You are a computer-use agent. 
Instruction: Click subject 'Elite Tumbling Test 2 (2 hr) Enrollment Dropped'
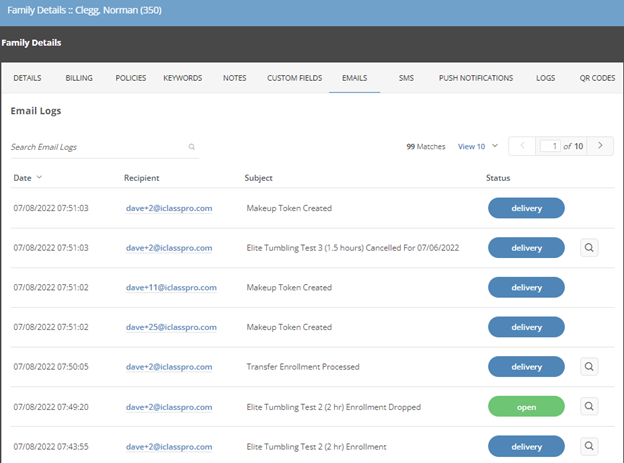pos(333,407)
